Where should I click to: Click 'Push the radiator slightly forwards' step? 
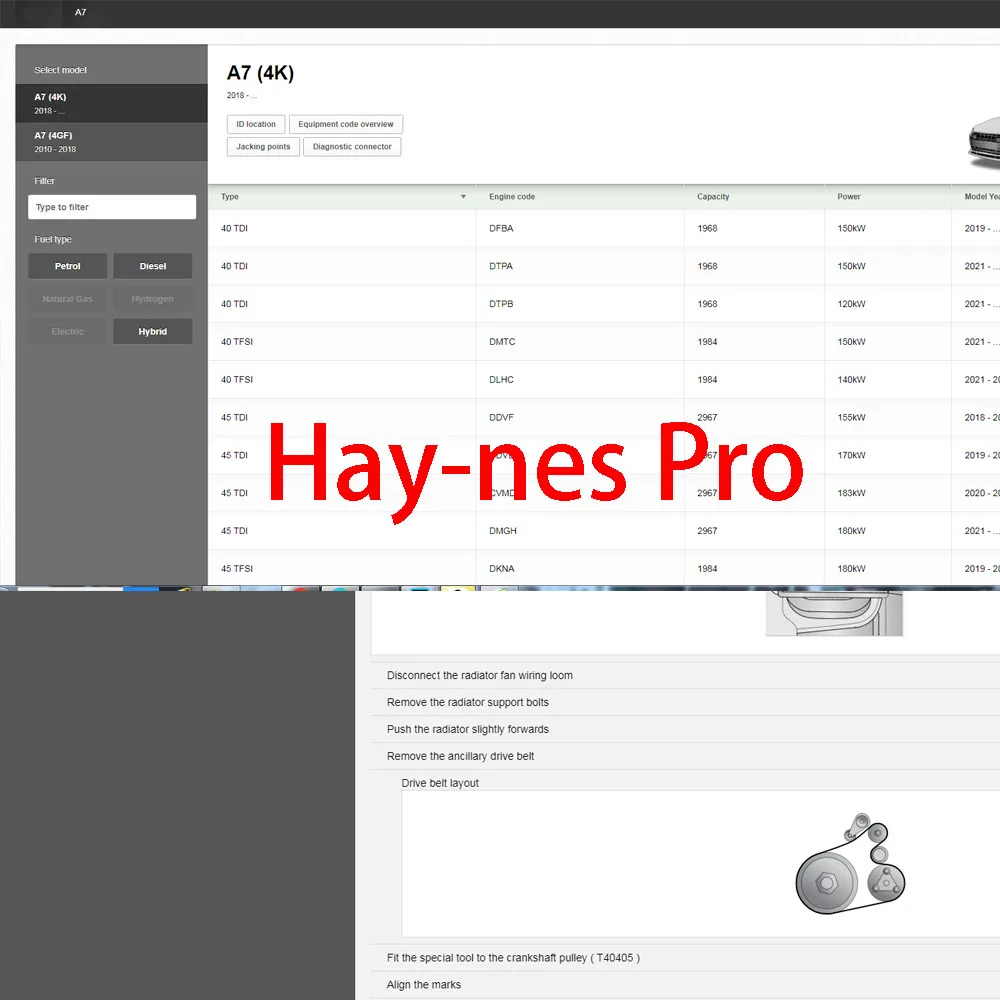685,729
